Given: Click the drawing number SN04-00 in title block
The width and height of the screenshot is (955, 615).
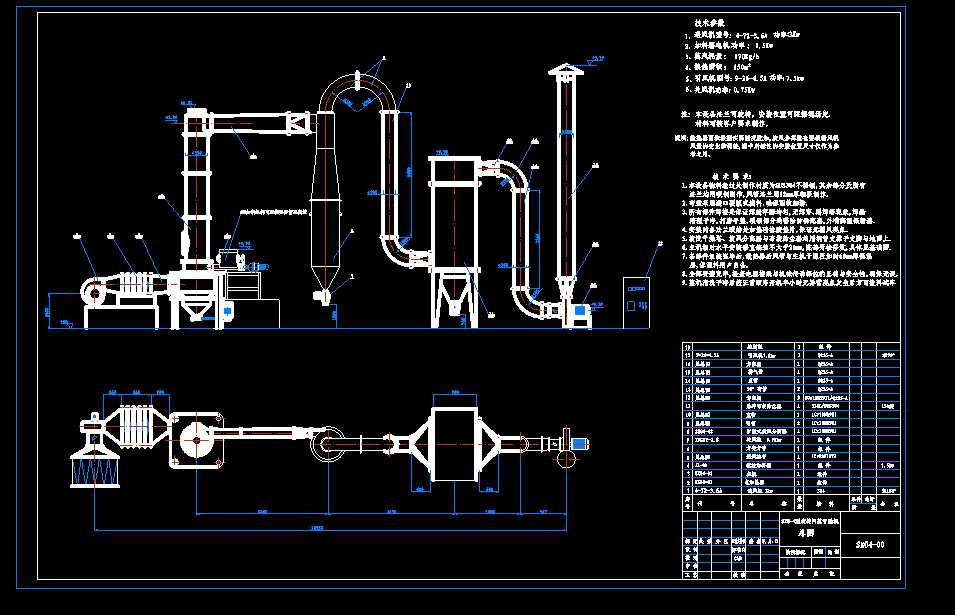Looking at the screenshot, I should point(872,545).
